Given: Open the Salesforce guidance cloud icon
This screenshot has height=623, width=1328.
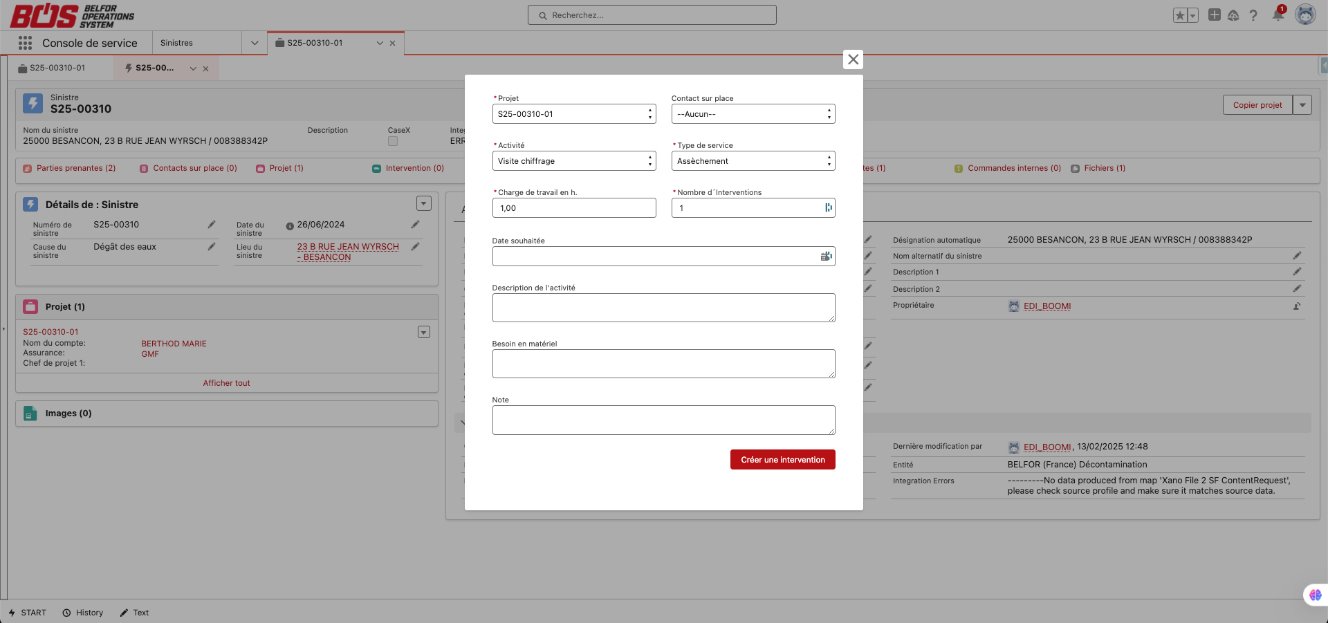Looking at the screenshot, I should 1233,15.
